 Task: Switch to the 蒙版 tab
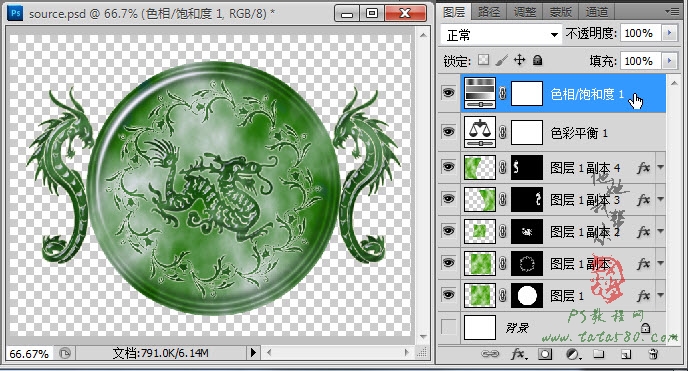pos(561,12)
